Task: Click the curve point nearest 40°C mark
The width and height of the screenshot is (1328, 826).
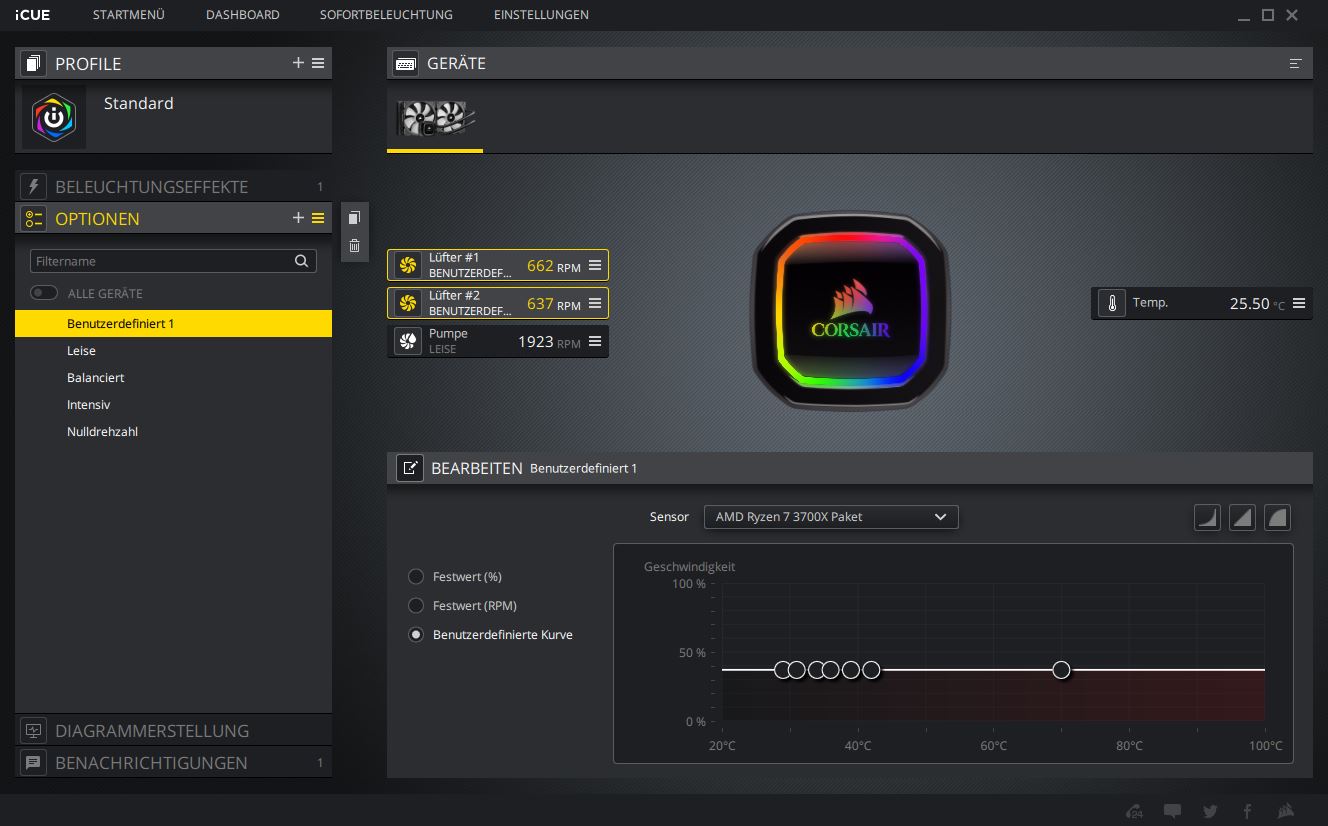Action: (x=850, y=669)
